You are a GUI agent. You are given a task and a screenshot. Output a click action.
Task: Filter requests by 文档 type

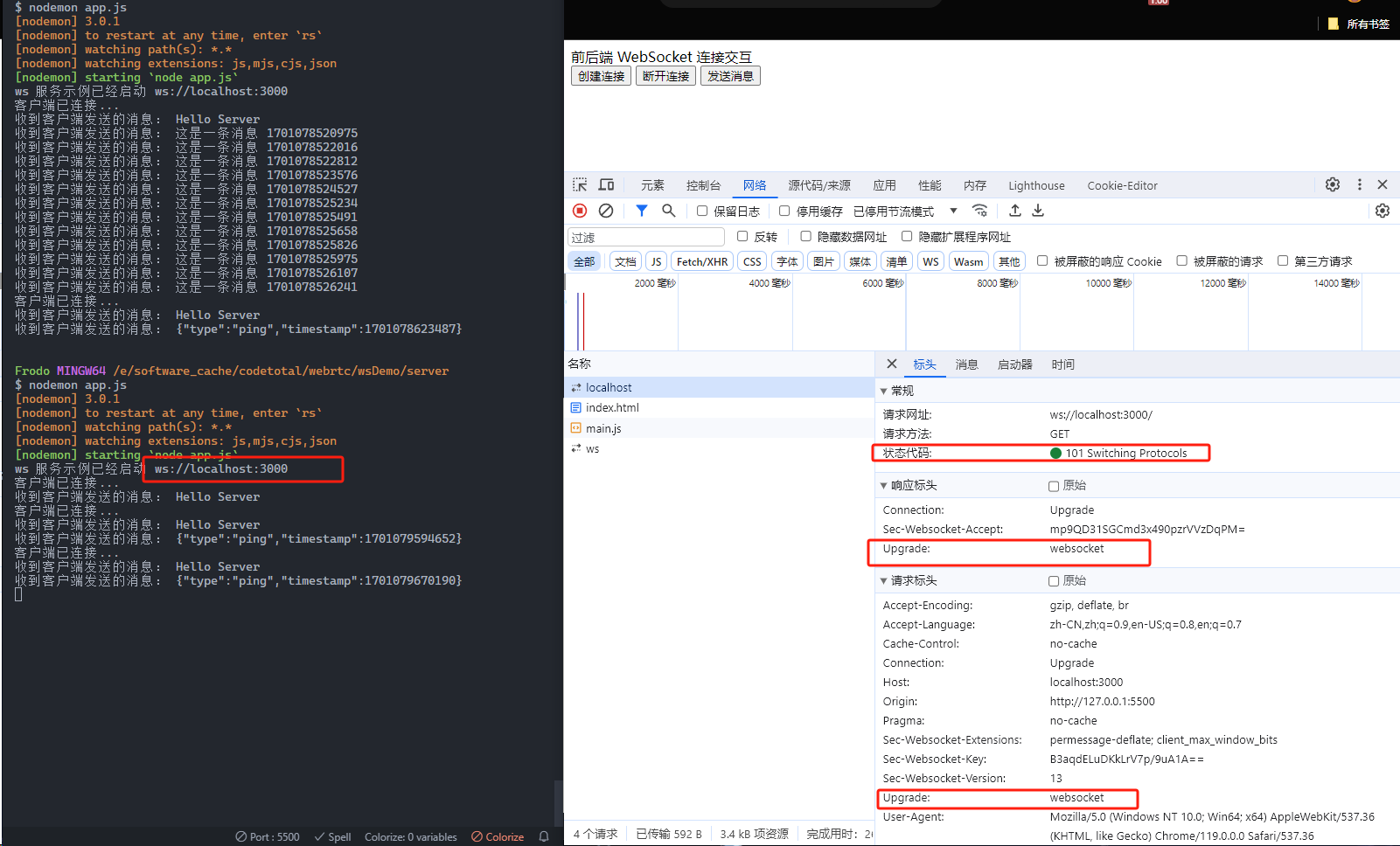(625, 261)
